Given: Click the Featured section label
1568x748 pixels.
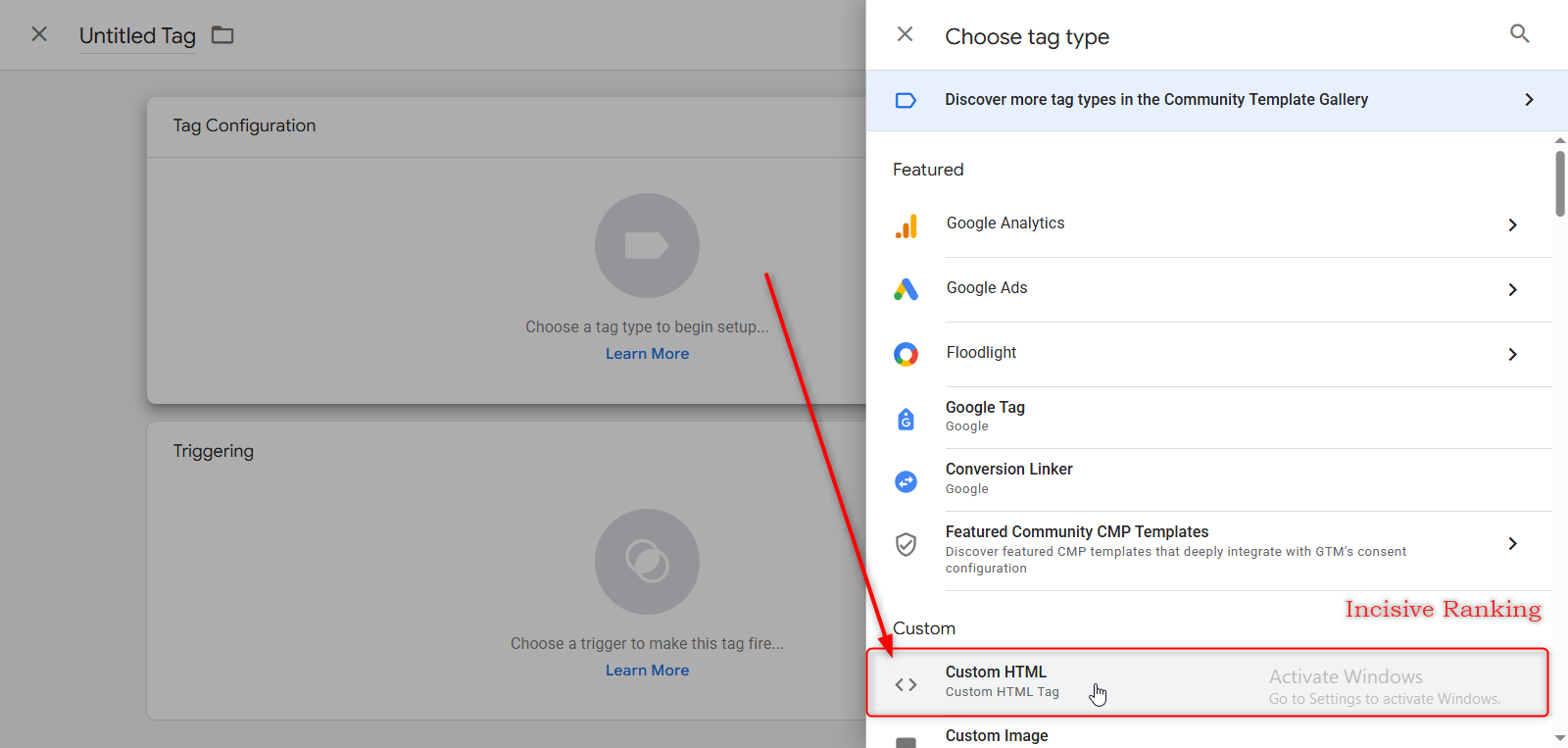Looking at the screenshot, I should pos(928,170).
